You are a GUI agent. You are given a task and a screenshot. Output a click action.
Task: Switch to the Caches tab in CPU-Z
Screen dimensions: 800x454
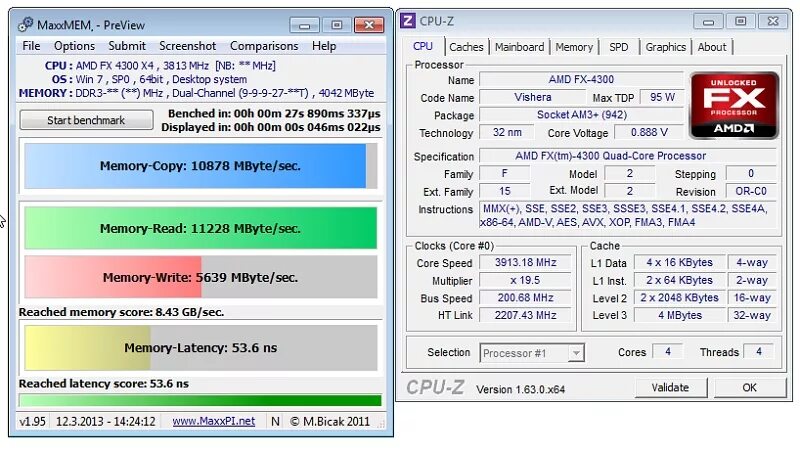(466, 47)
